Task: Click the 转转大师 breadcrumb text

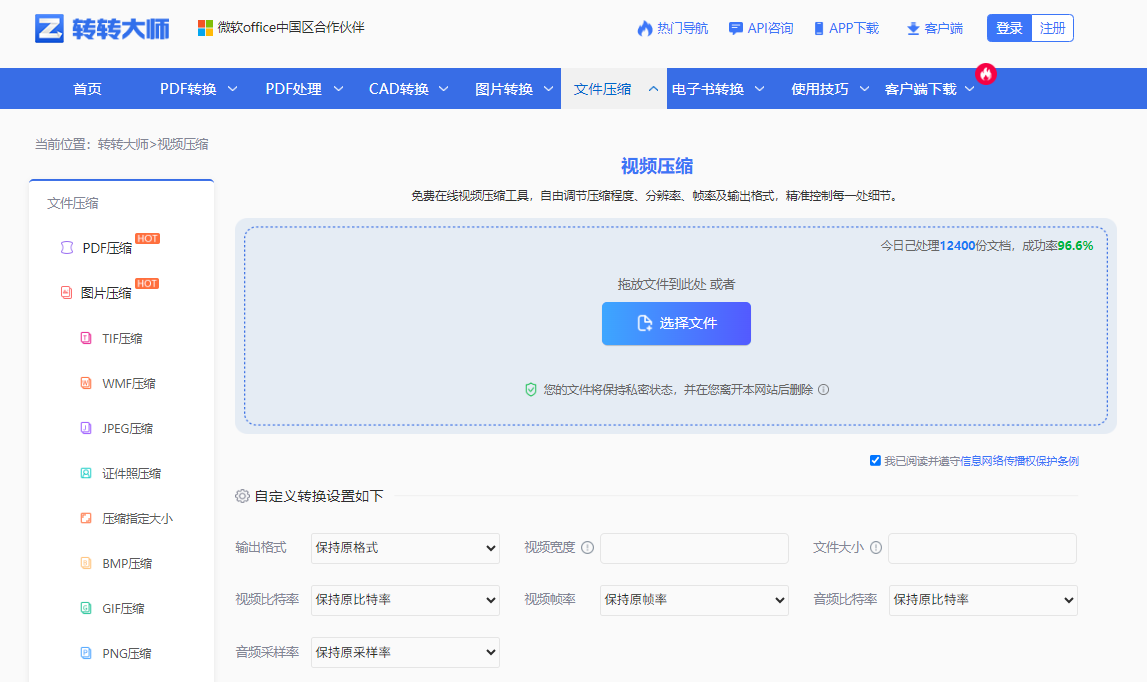Action: [123, 144]
